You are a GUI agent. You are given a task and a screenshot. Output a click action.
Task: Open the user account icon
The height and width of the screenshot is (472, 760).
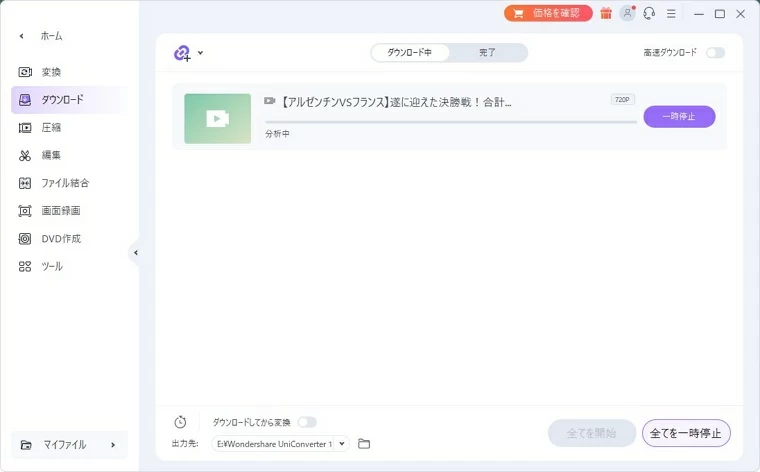tap(627, 13)
